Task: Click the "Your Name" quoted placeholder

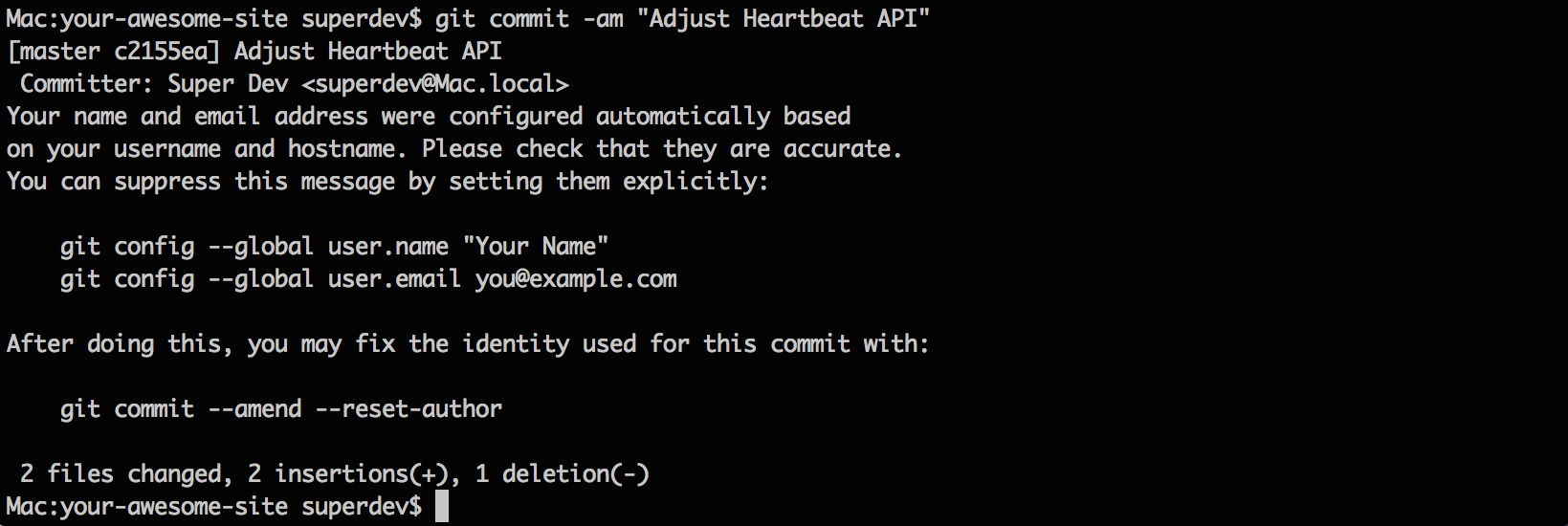Action: (536, 247)
